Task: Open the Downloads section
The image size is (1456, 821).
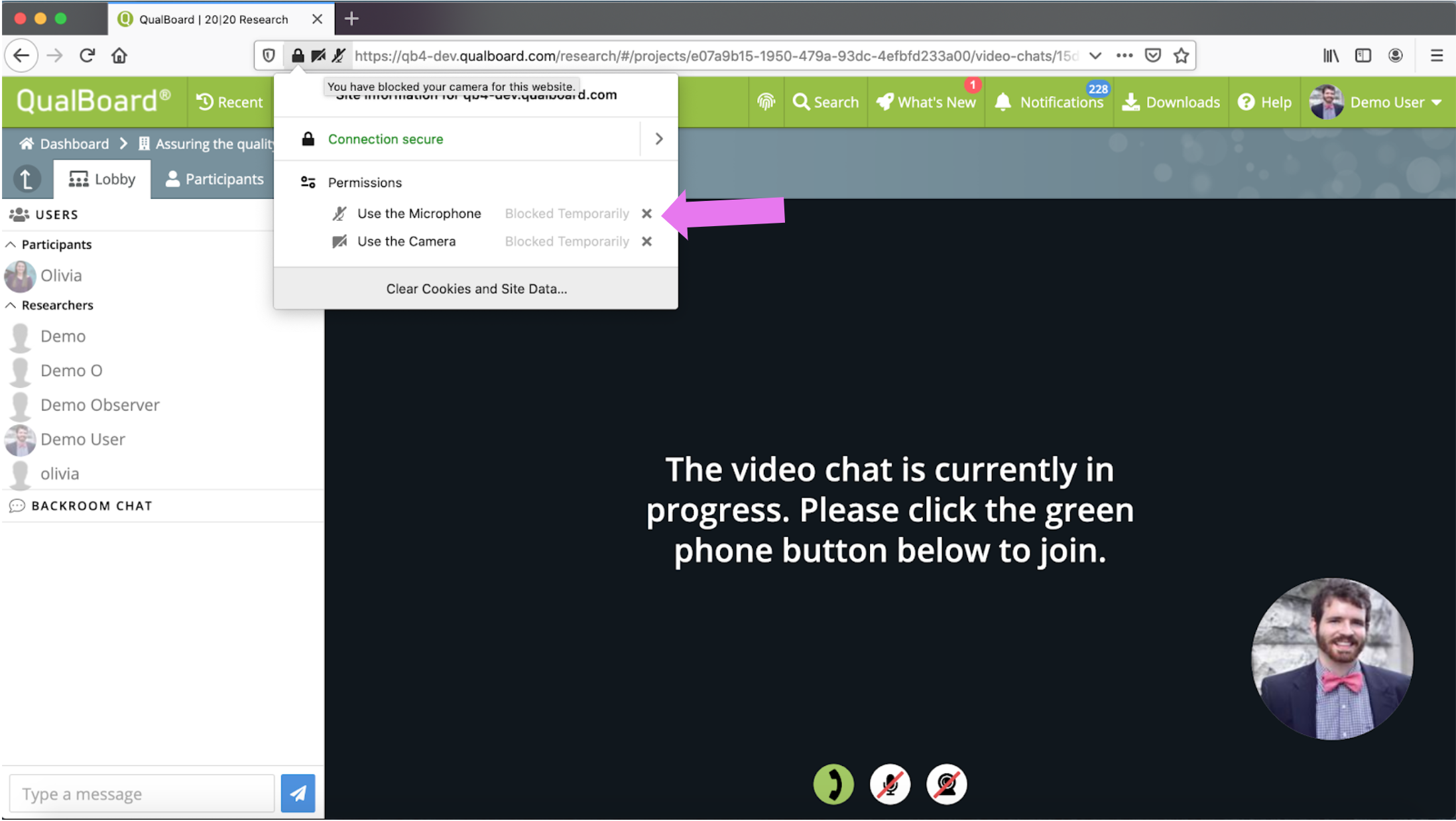Action: 1171,102
